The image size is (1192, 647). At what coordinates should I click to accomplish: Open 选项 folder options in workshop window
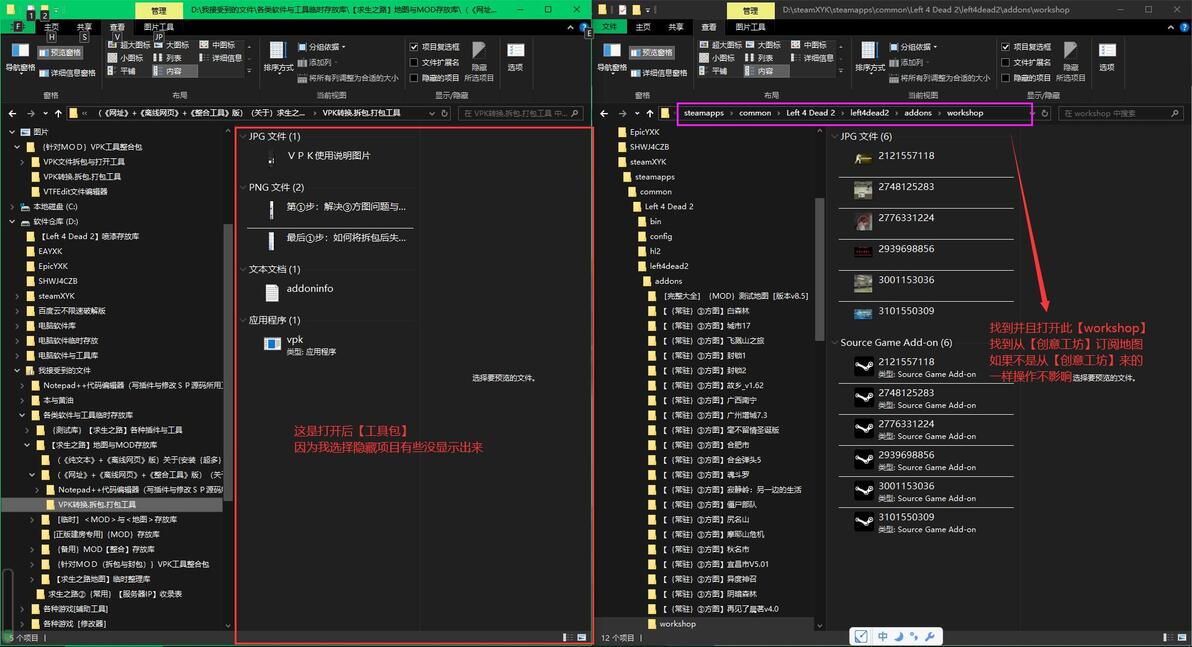click(1107, 57)
